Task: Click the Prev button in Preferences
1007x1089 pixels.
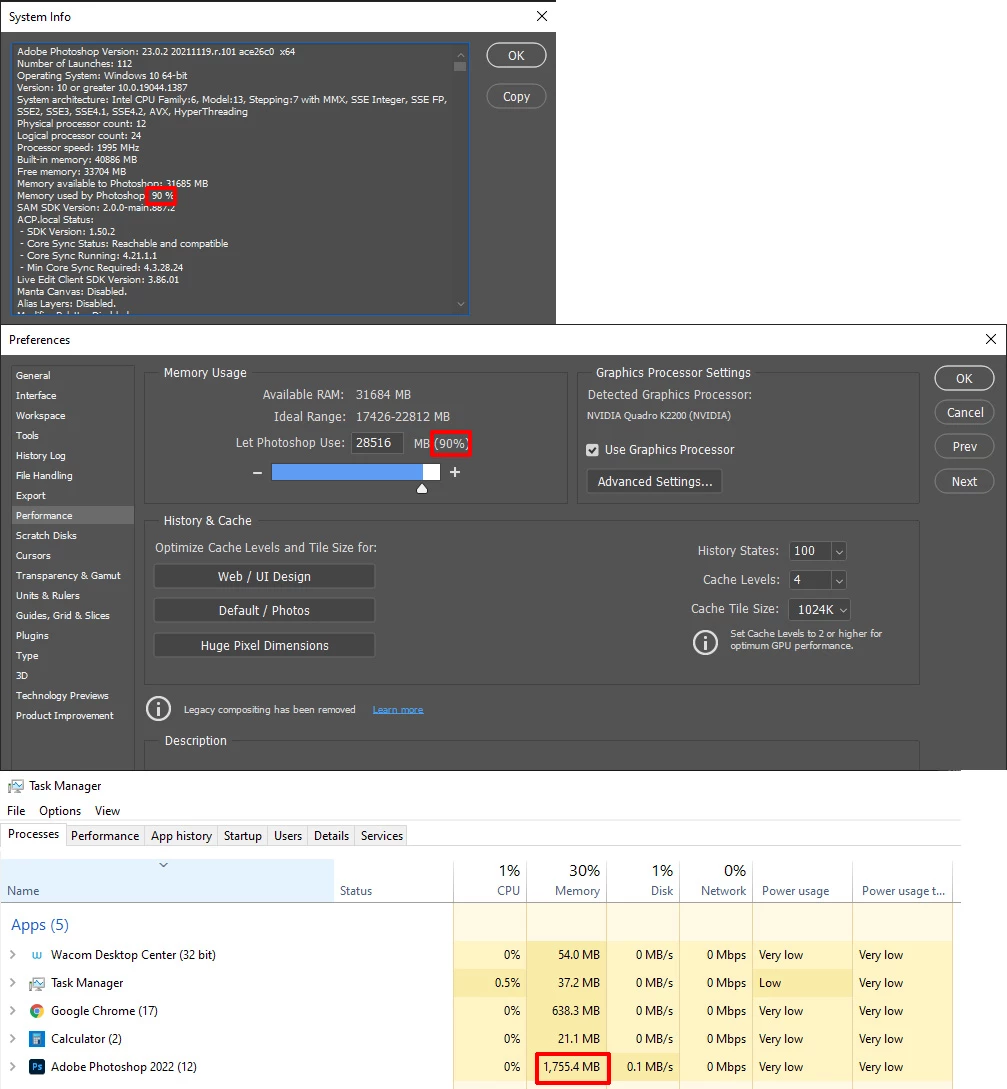Action: click(x=964, y=447)
